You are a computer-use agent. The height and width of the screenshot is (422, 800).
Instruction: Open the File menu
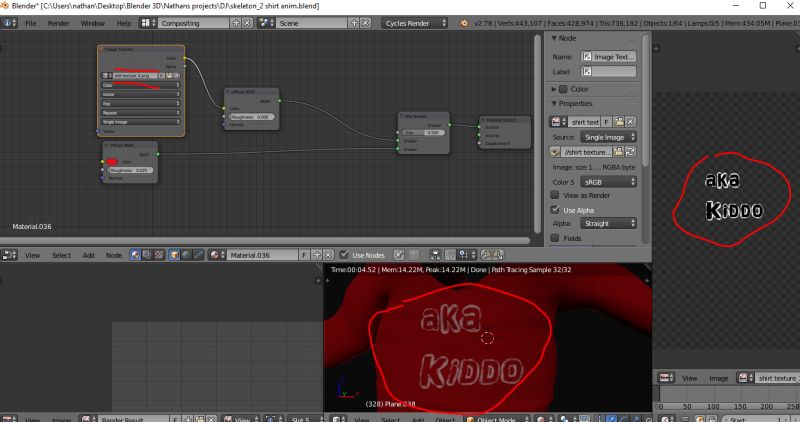31,23
